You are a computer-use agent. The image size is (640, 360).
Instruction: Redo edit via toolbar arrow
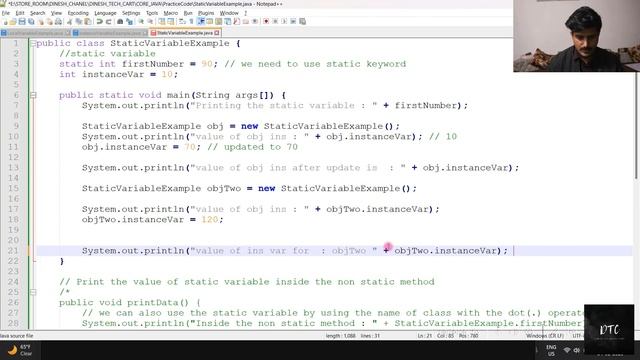(109, 21)
